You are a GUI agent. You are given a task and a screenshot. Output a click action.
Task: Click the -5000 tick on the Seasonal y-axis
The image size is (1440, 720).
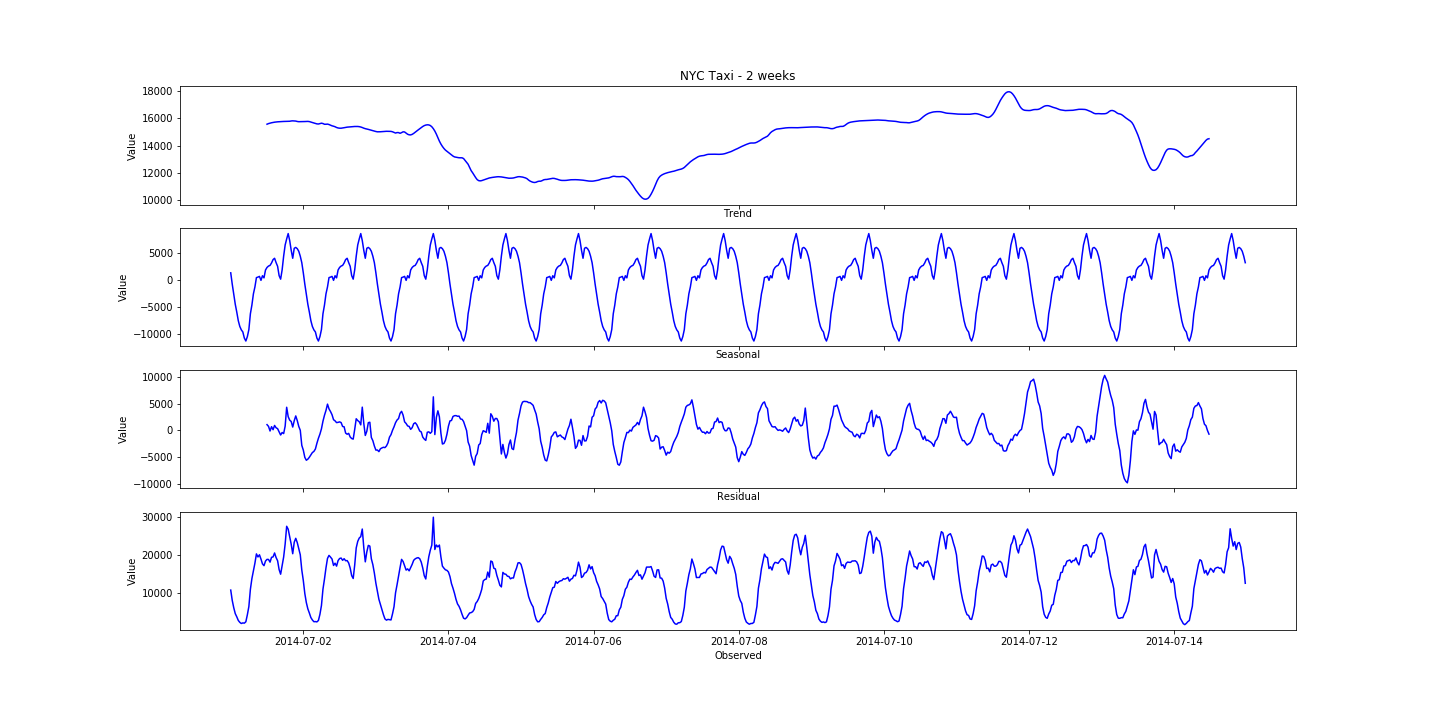click(155, 307)
